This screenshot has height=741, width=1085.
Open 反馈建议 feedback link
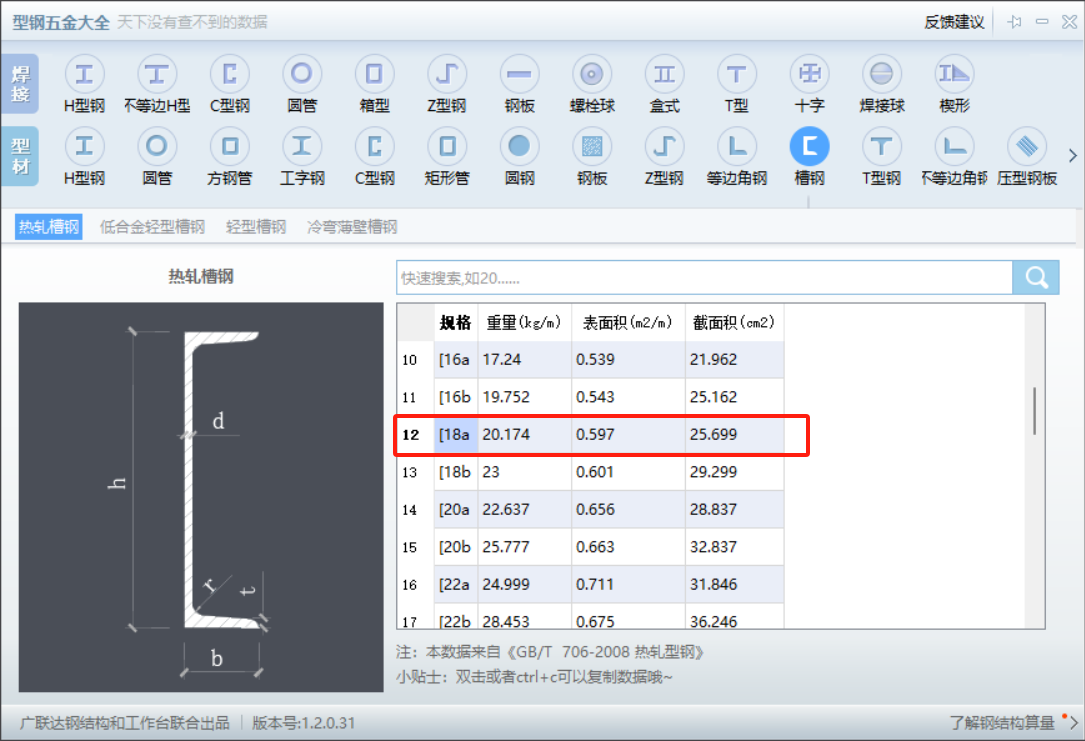[954, 22]
